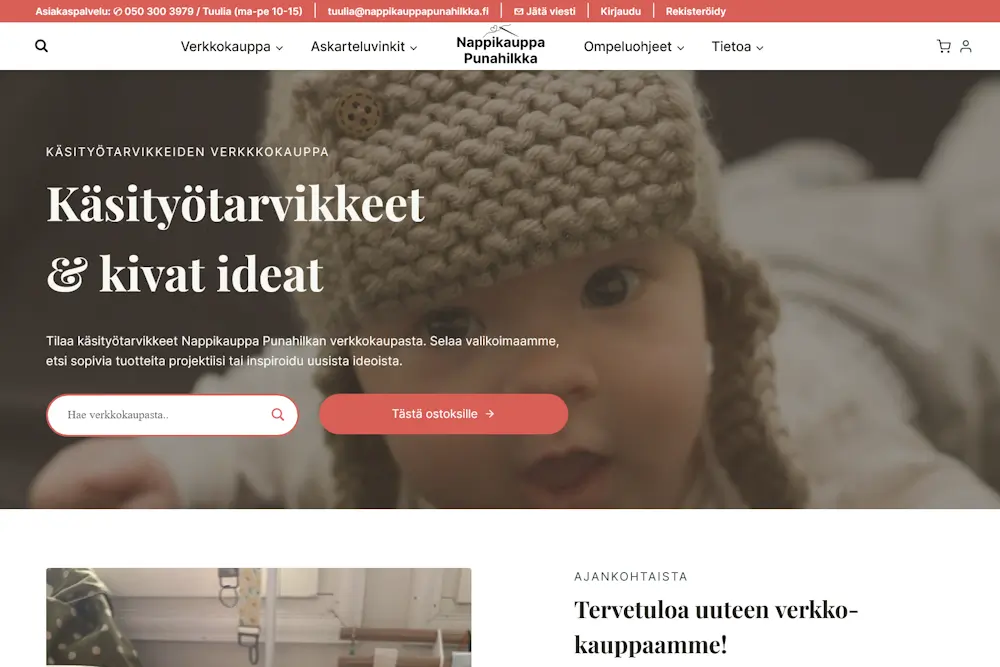Focus the Hae verkkokaupasta search field
Image resolution: width=1000 pixels, height=667 pixels.
(x=172, y=415)
